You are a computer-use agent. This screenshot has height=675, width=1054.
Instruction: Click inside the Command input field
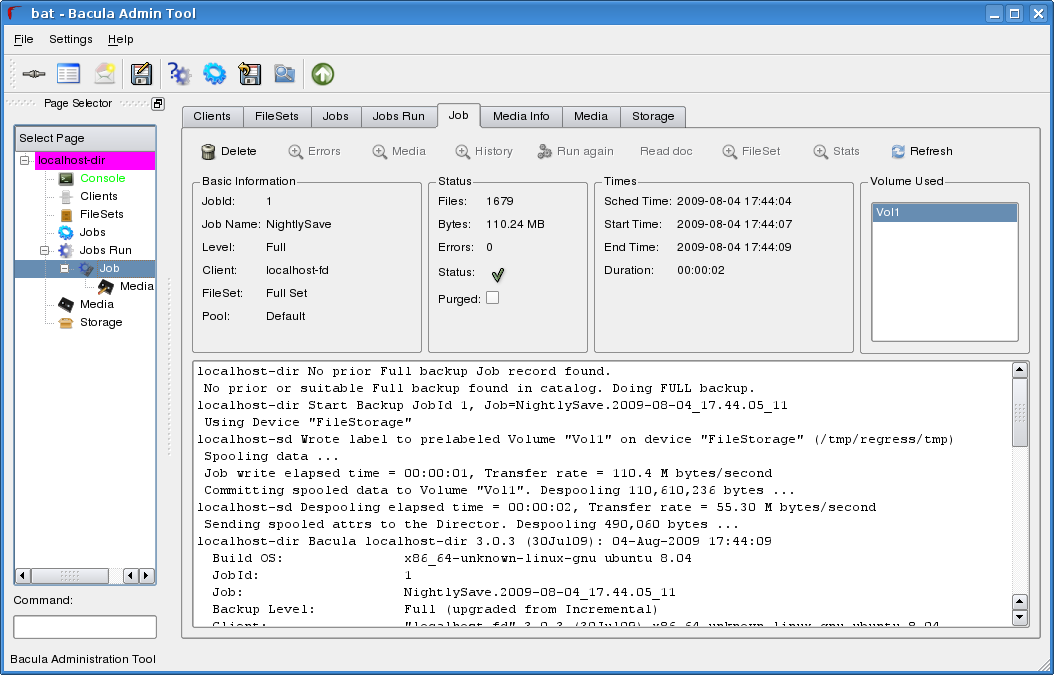[84, 627]
